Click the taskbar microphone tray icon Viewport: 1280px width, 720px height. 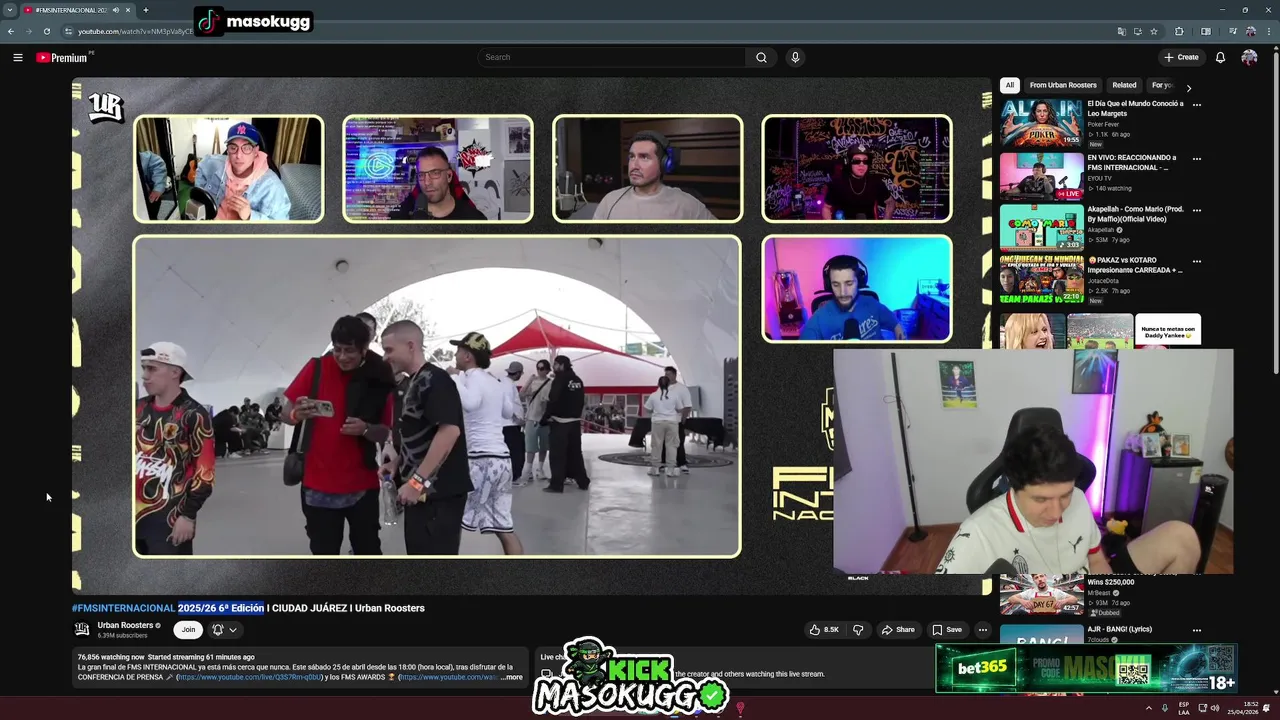coord(1164,708)
